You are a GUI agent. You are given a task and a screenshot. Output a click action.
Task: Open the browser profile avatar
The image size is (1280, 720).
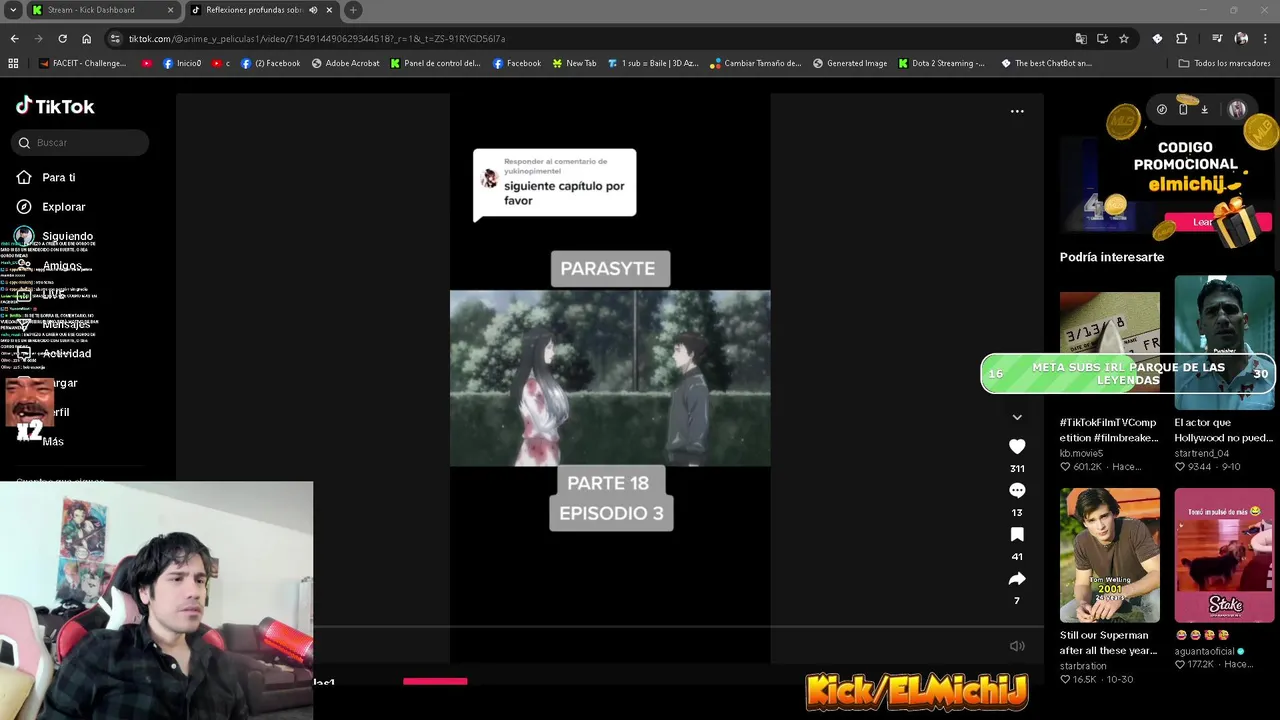click(1241, 38)
